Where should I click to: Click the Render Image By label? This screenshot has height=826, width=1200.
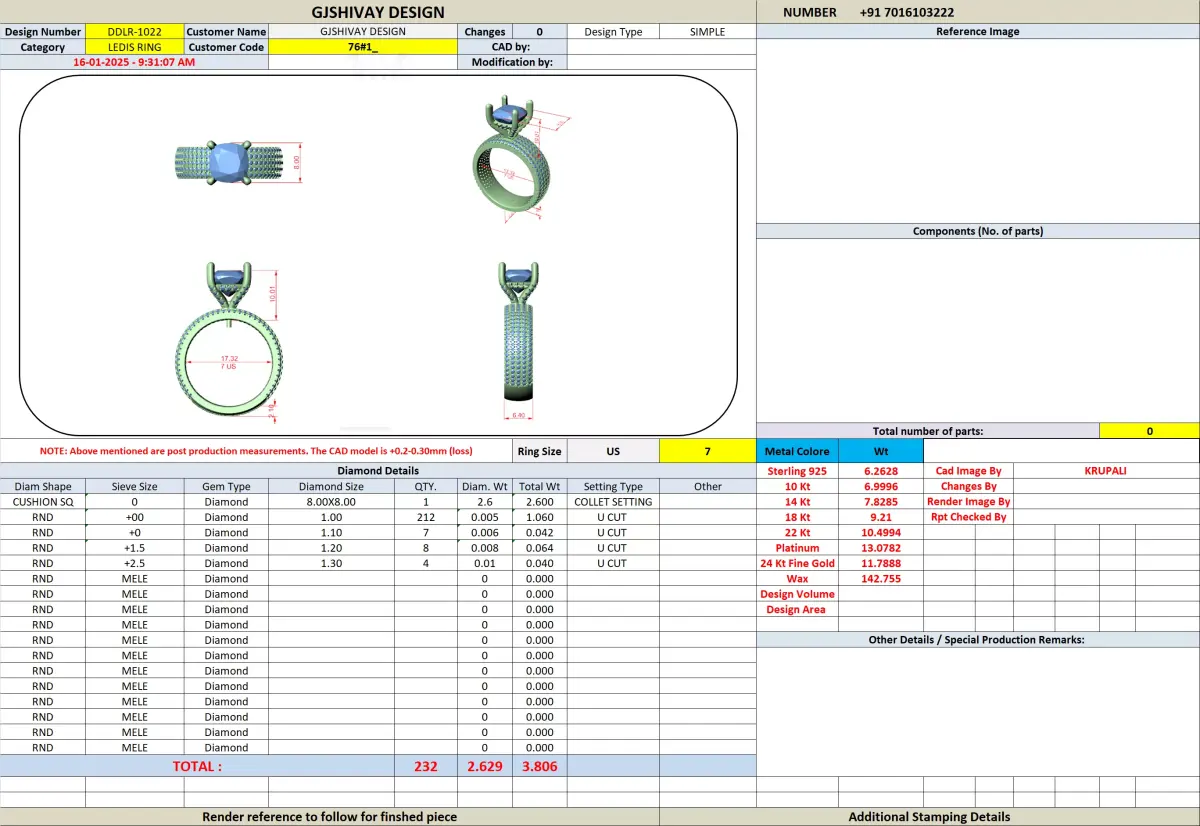tap(968, 501)
